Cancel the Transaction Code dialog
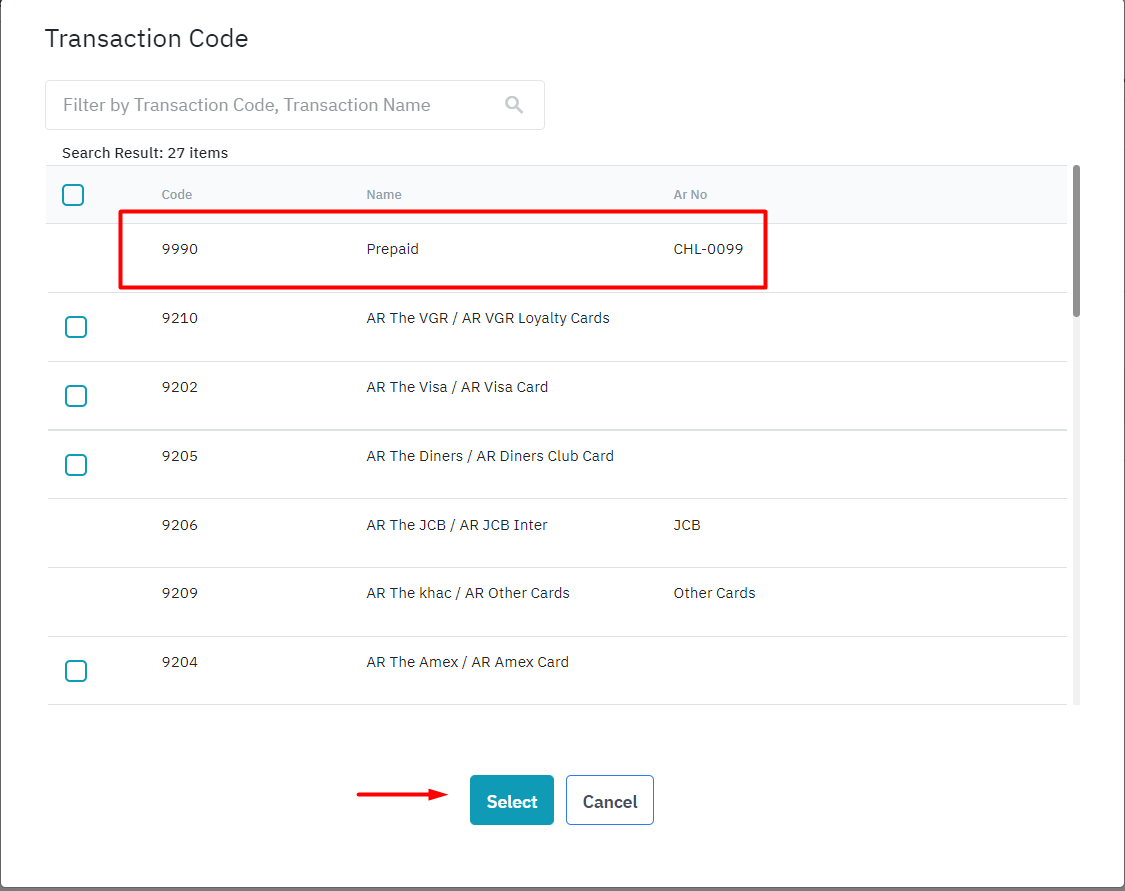1125x891 pixels. click(x=609, y=801)
